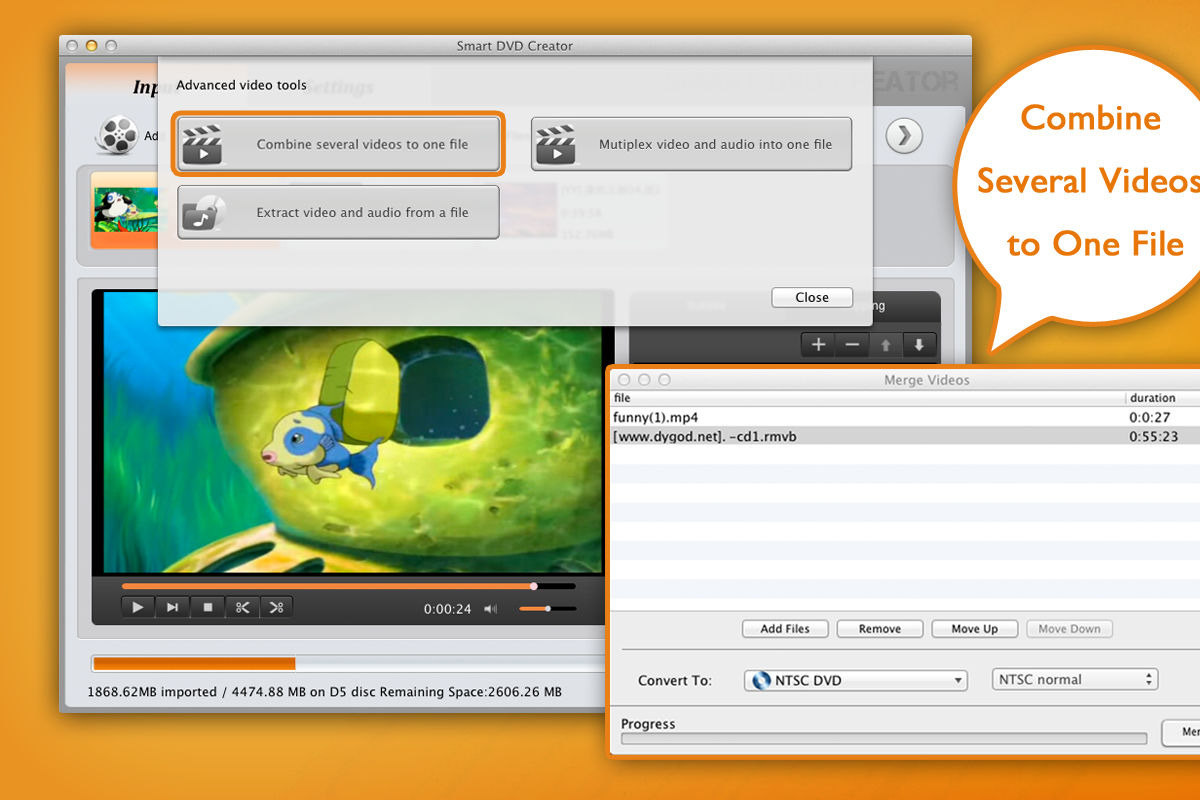Image resolution: width=1200 pixels, height=800 pixels.
Task: Select Extract video and audio from a file
Action: (338, 212)
